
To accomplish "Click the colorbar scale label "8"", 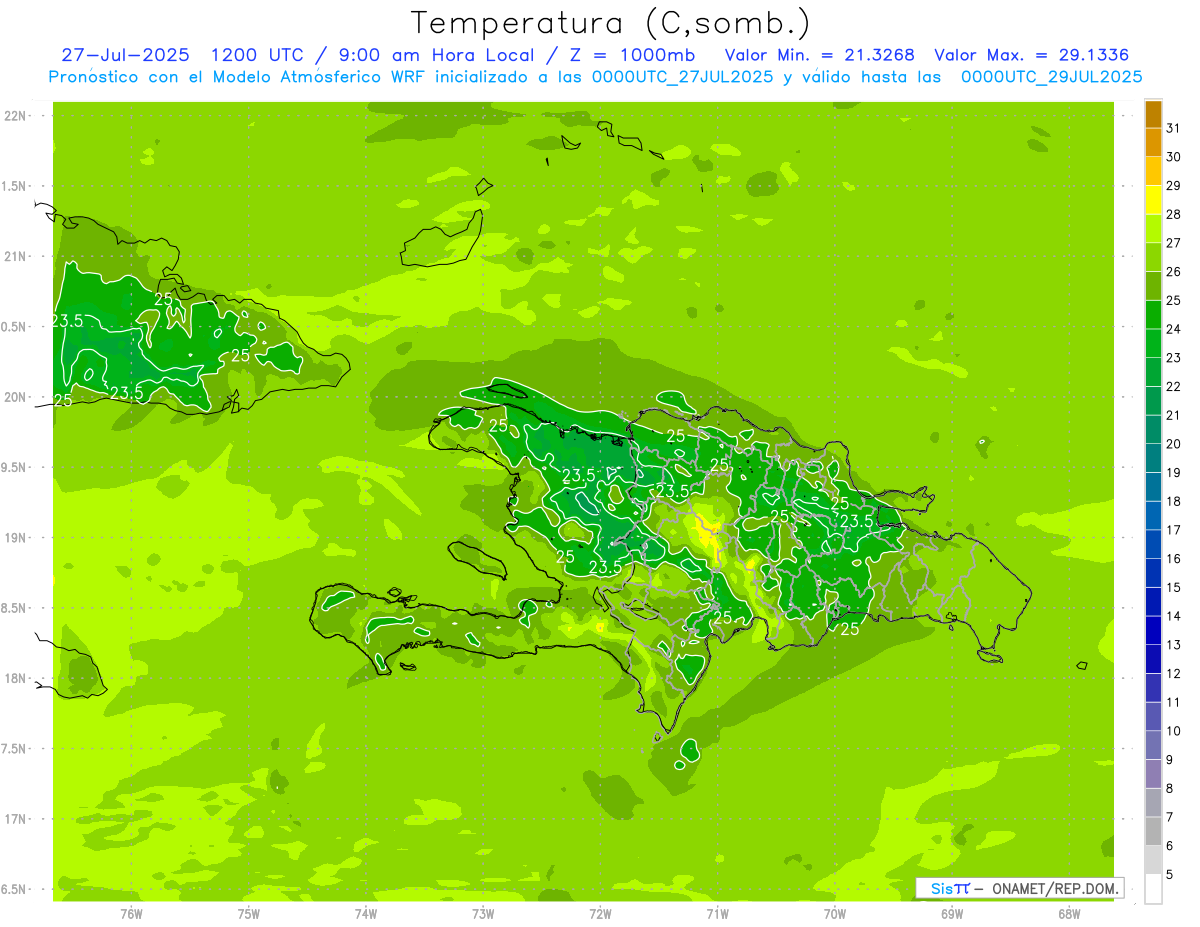I will pos(1170,789).
